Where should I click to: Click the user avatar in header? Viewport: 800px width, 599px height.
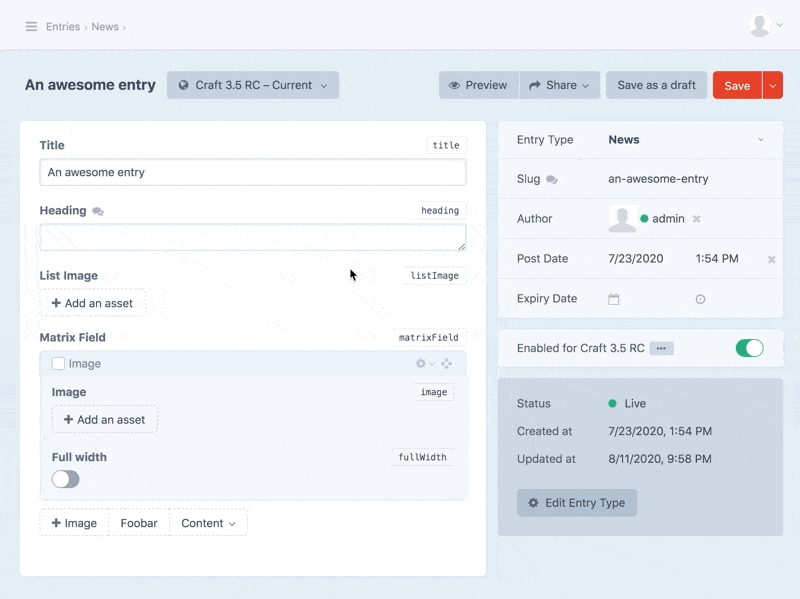pos(761,26)
